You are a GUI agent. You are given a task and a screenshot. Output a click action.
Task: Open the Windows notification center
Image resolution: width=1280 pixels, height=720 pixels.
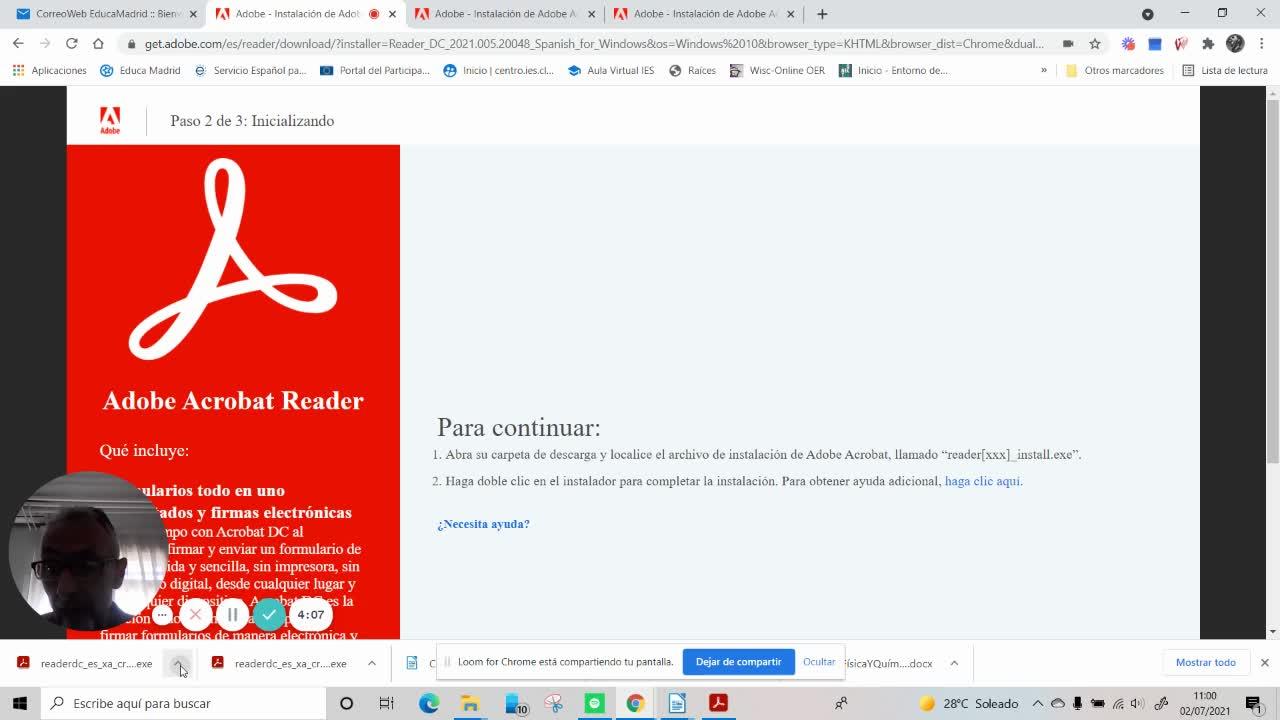1254,703
